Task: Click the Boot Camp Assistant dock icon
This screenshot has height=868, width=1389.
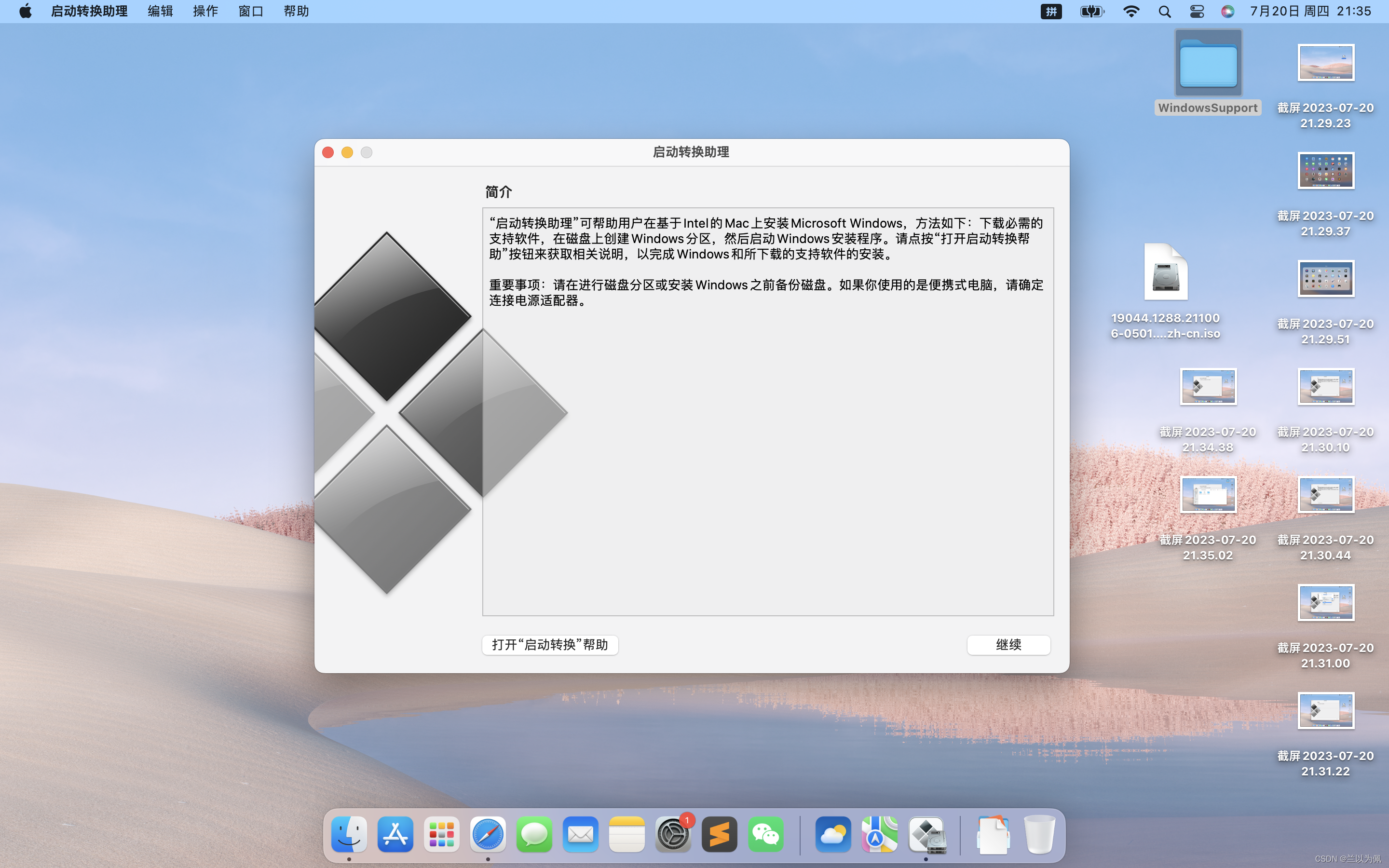Action: 926,834
